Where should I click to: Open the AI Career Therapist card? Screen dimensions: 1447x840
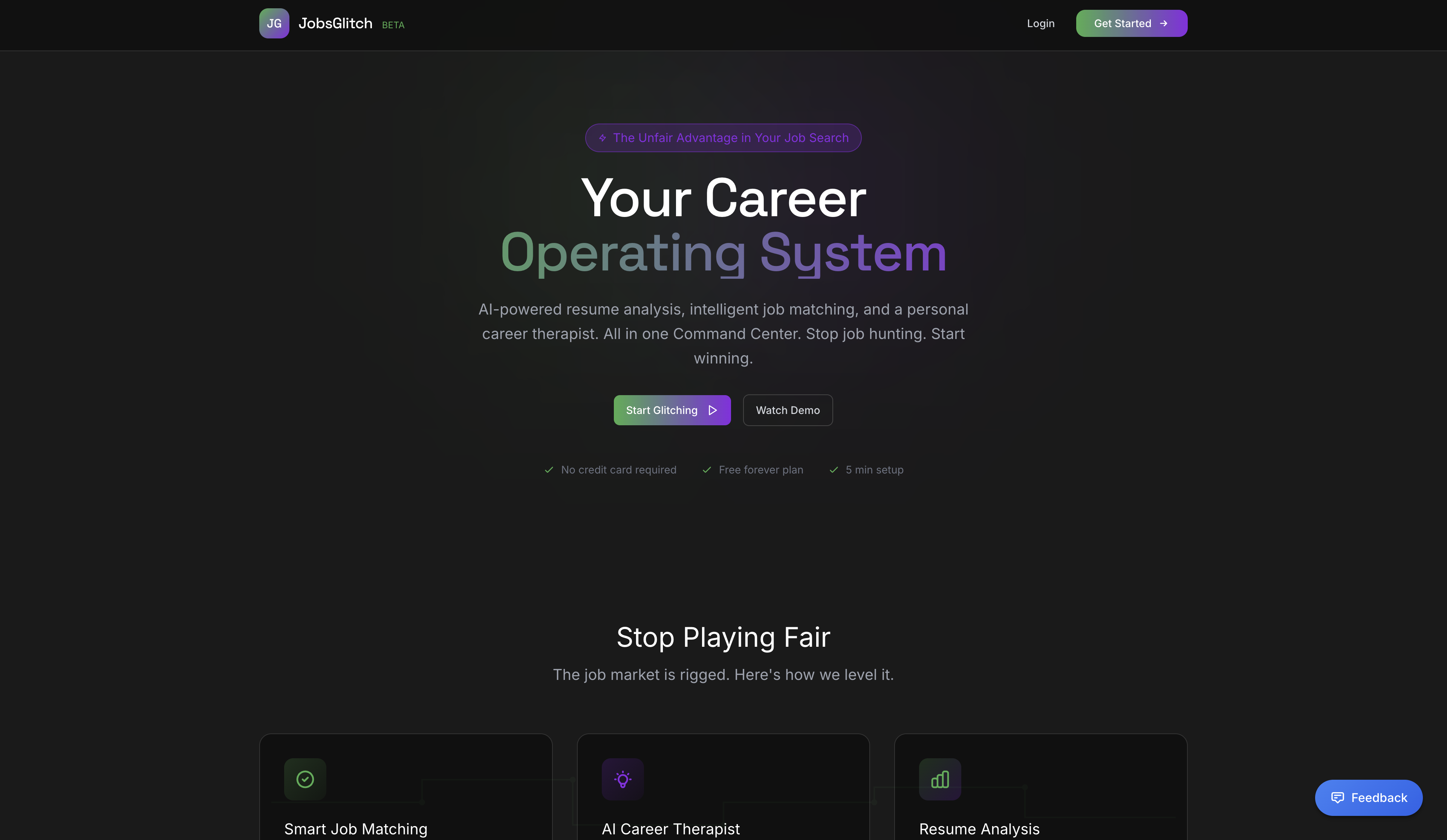tap(723, 798)
